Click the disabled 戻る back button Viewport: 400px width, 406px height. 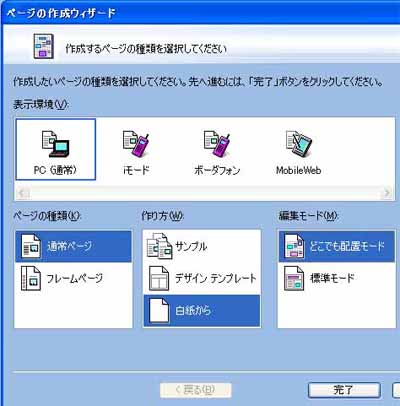click(196, 390)
